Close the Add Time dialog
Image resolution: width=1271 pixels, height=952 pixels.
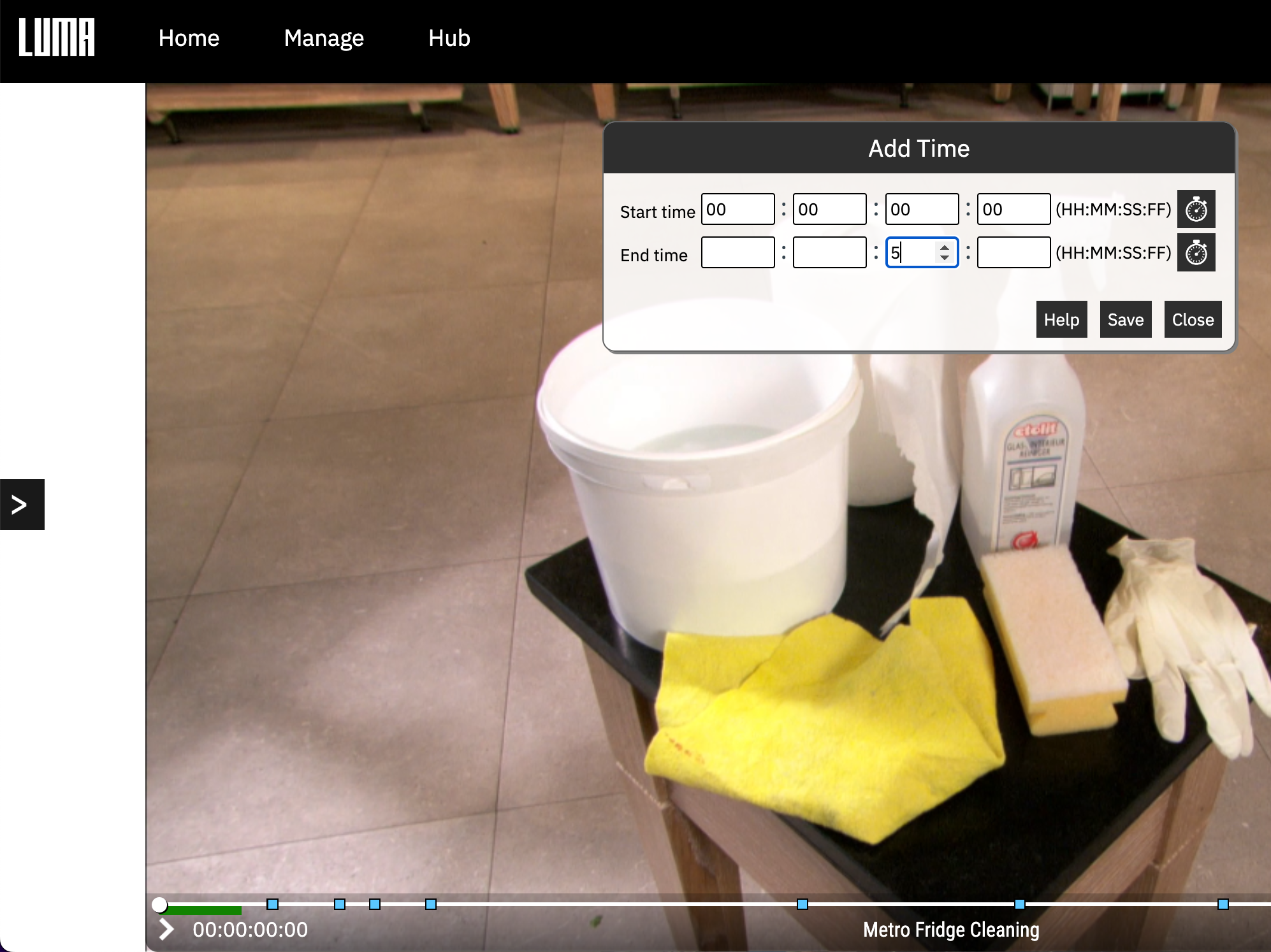(x=1192, y=319)
